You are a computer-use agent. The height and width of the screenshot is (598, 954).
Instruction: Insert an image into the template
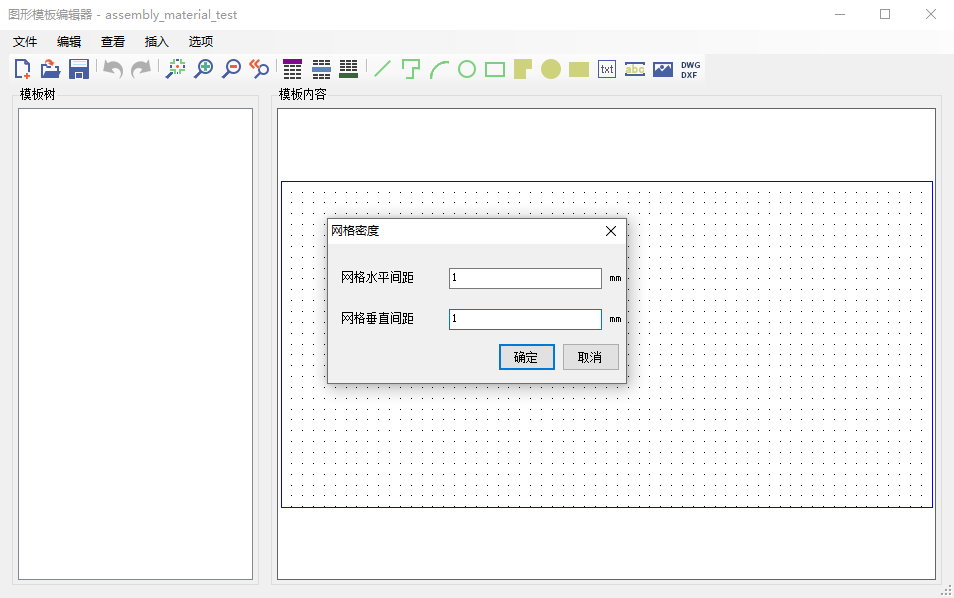click(663, 69)
